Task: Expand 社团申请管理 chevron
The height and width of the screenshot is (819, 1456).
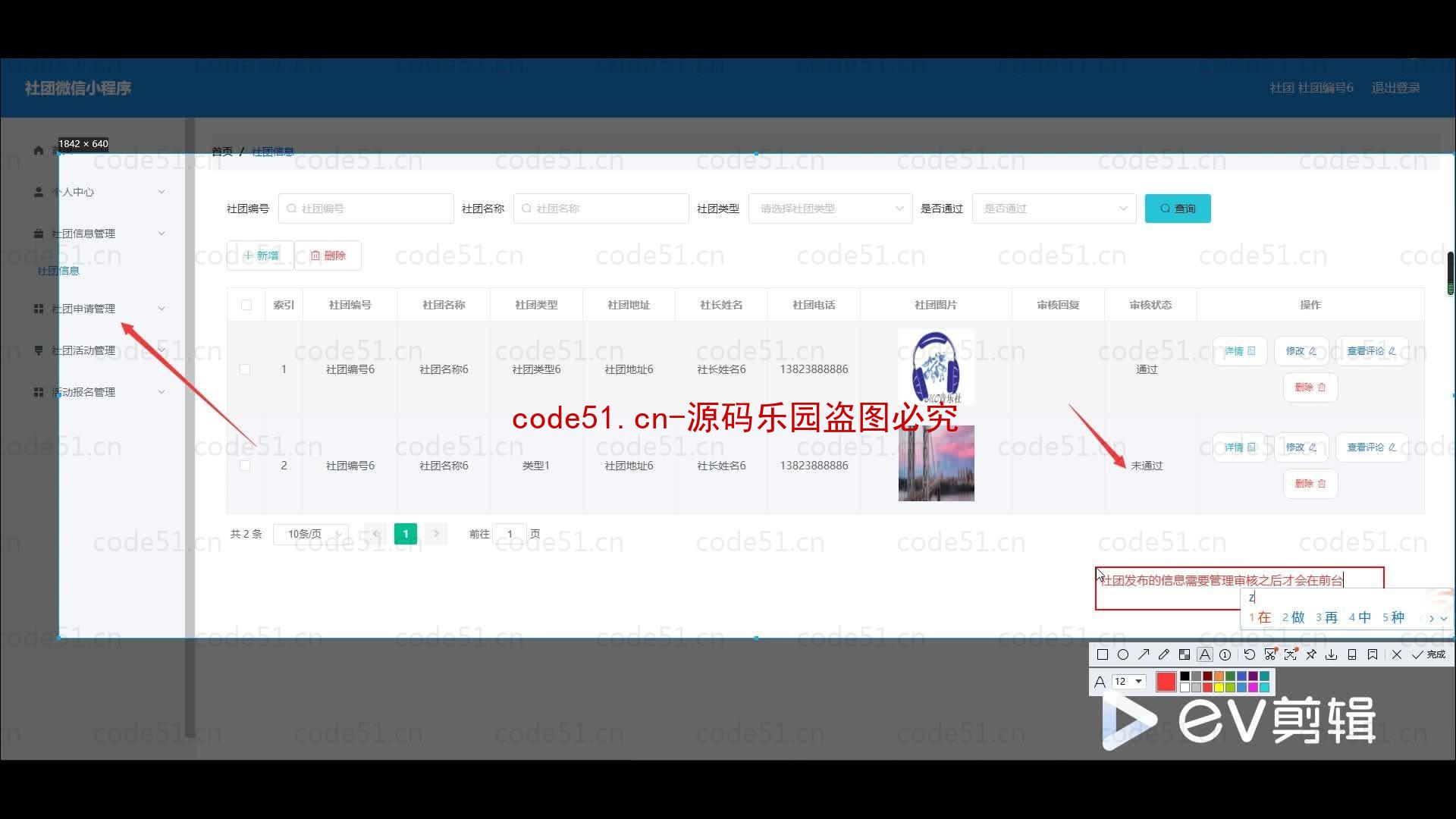Action: [x=162, y=309]
